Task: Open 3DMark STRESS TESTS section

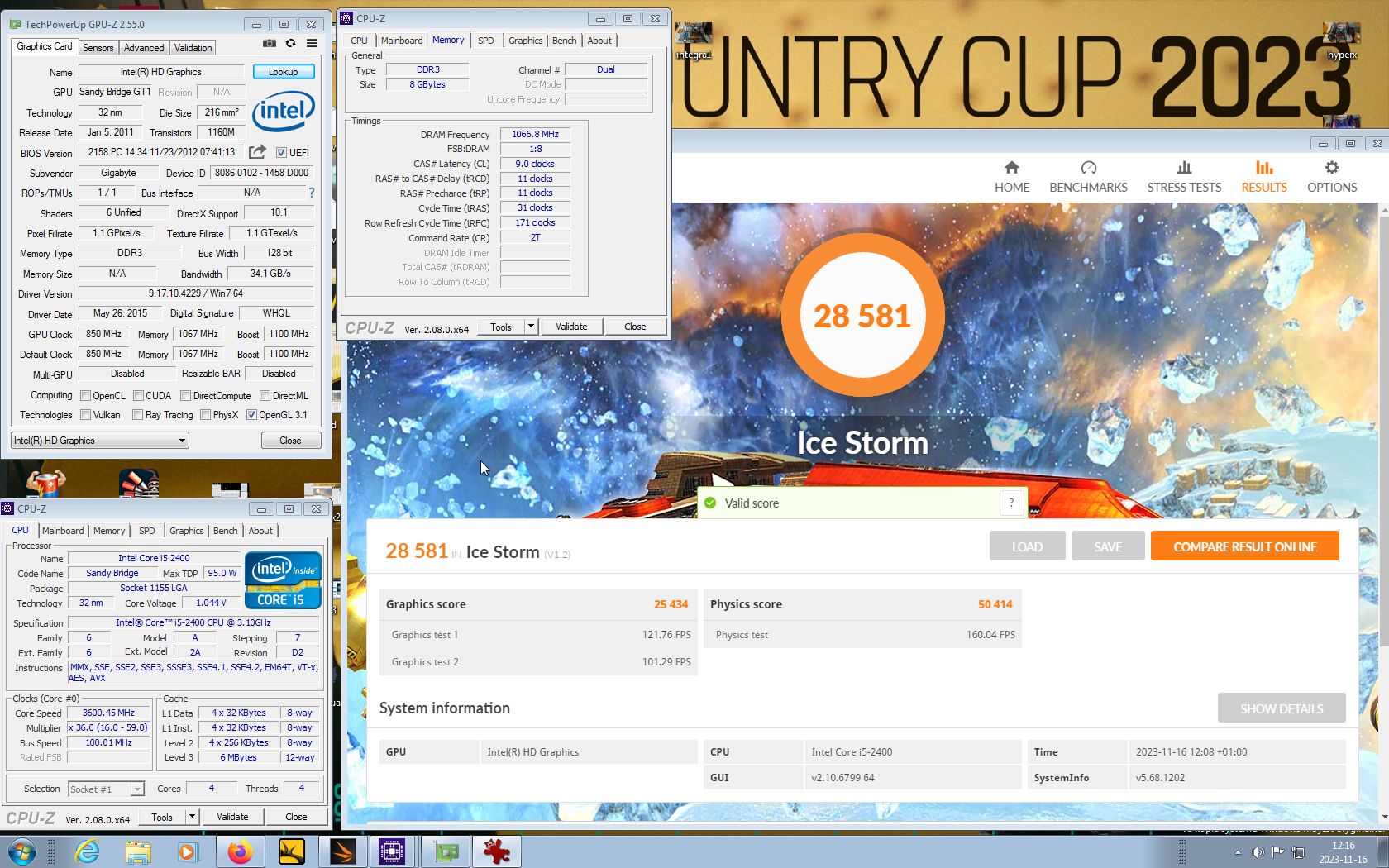Action: (x=1184, y=177)
